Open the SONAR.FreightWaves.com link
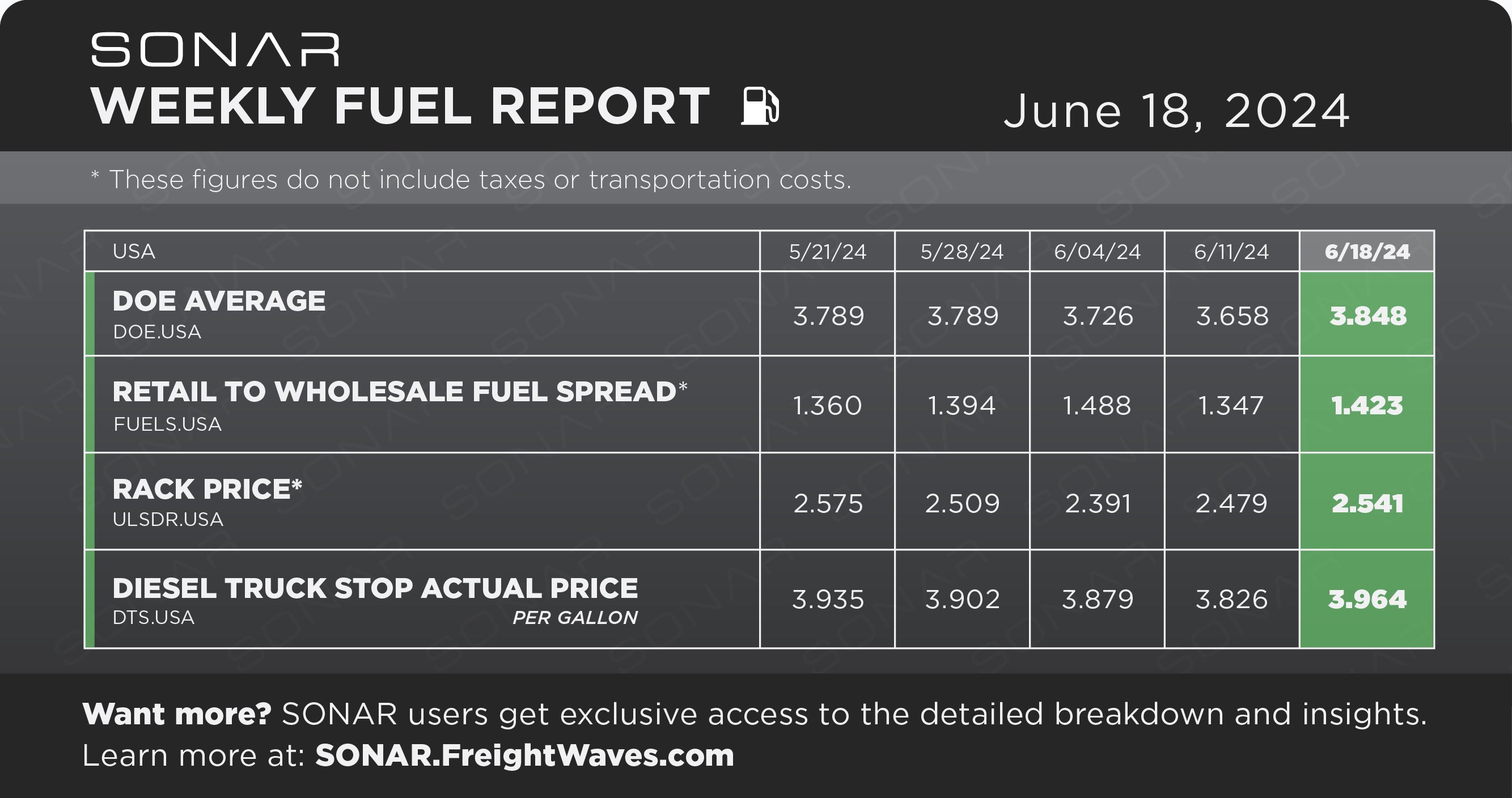 pos(525,755)
